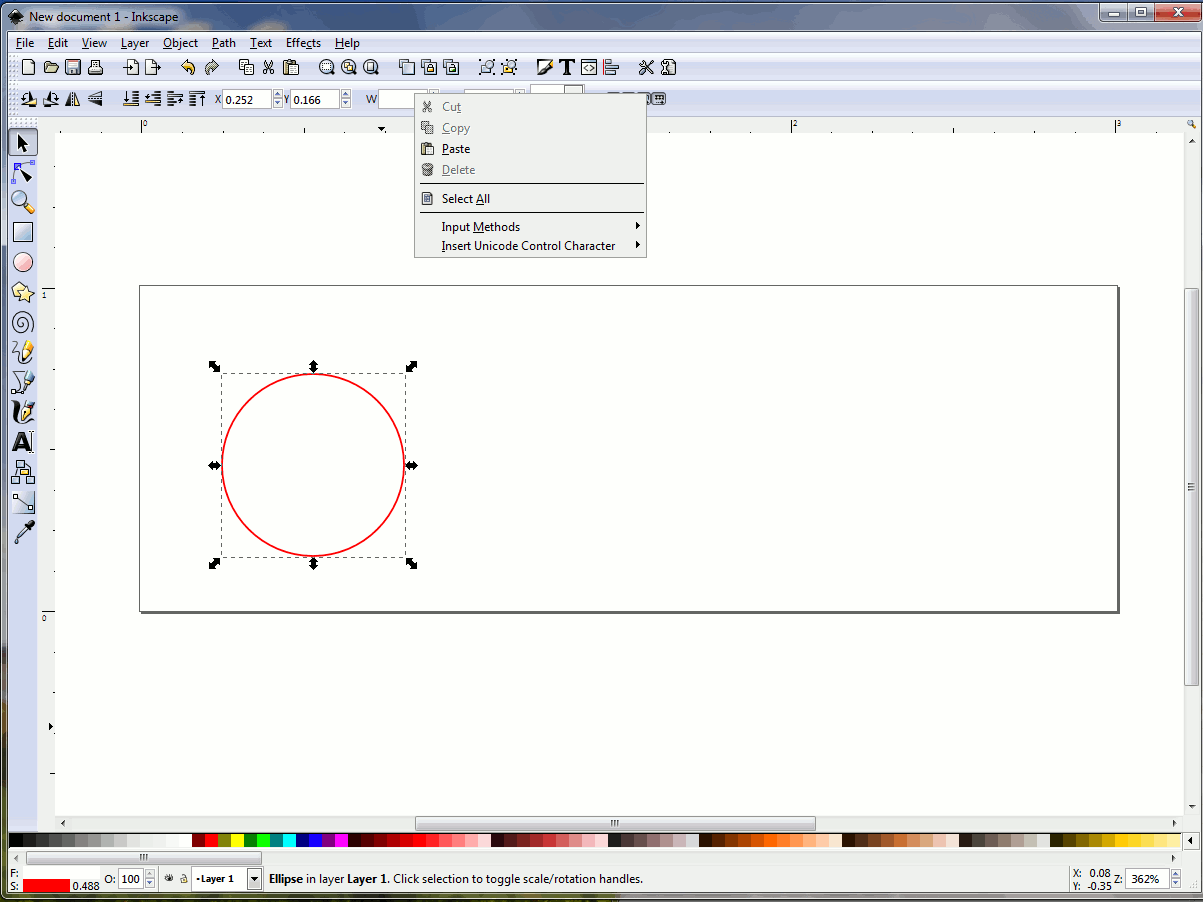Open the Path menu
The image size is (1203, 902).
(224, 43)
